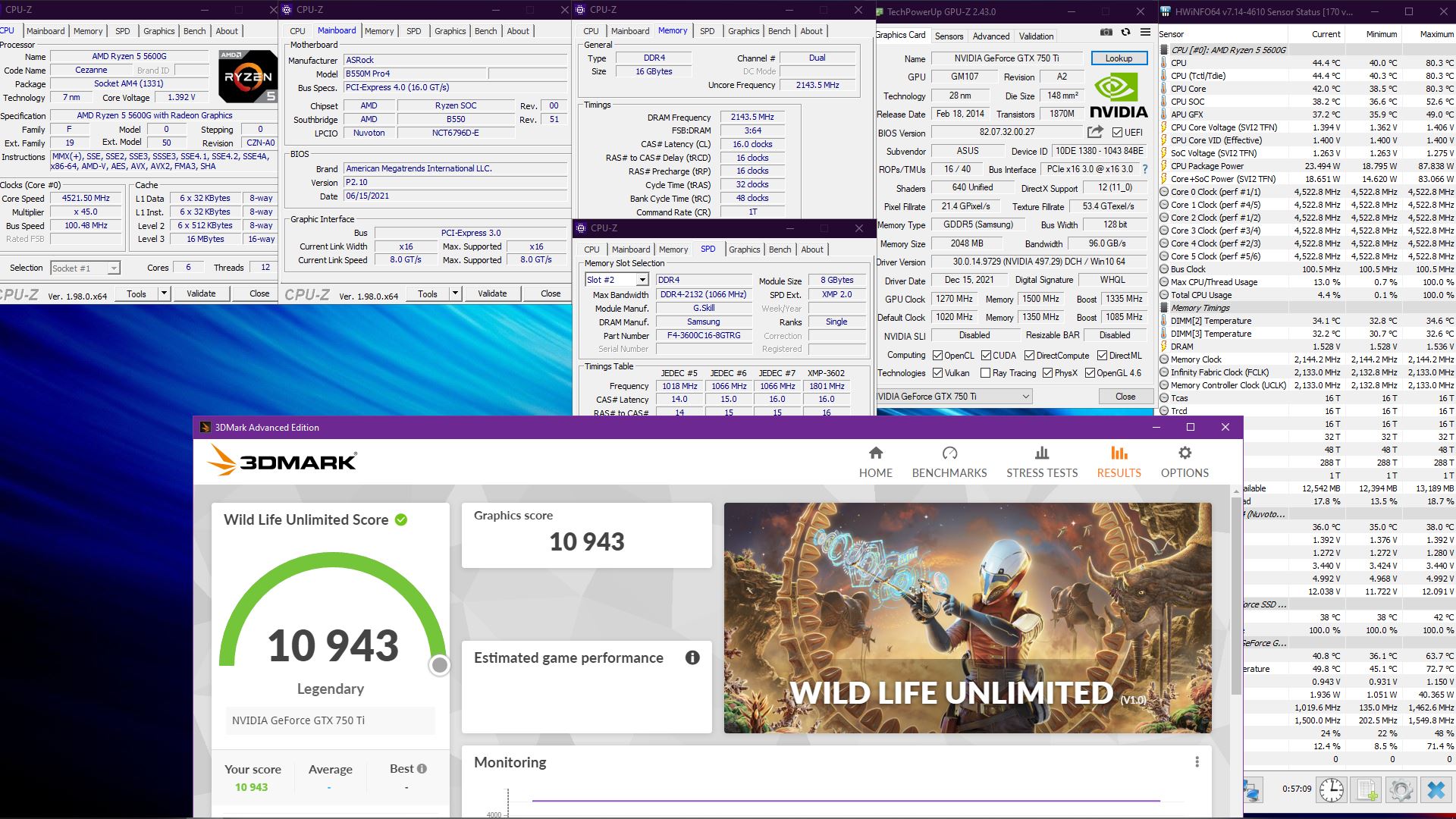Click HWiNFO network monitors icon

pos(1251,791)
